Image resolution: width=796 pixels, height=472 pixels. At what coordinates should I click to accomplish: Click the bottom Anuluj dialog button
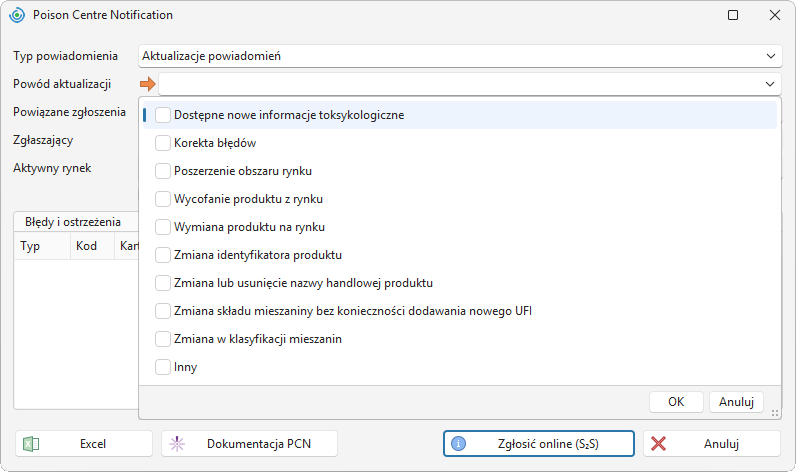point(712,444)
